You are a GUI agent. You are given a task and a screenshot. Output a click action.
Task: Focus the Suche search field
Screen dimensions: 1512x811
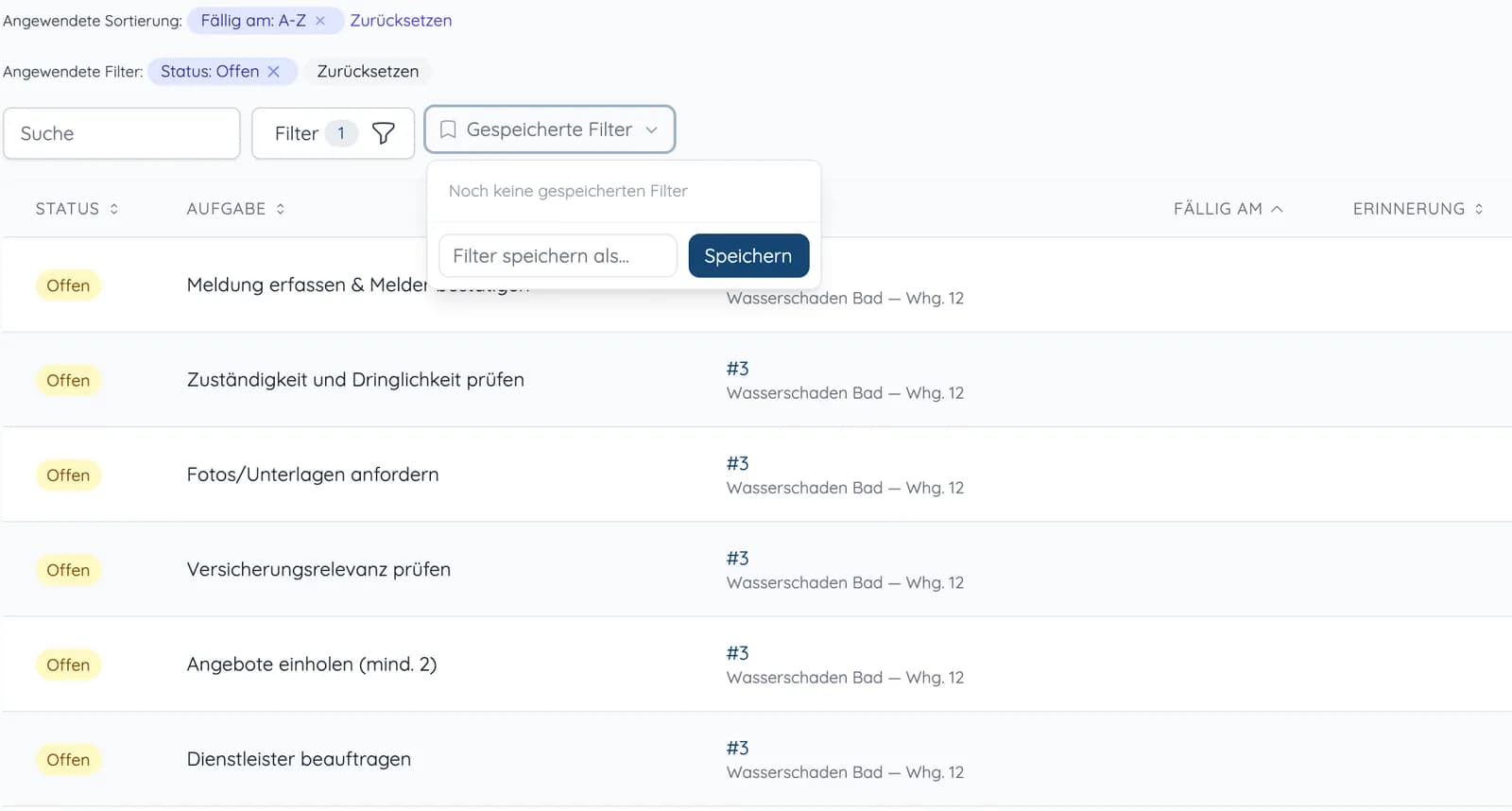(122, 133)
